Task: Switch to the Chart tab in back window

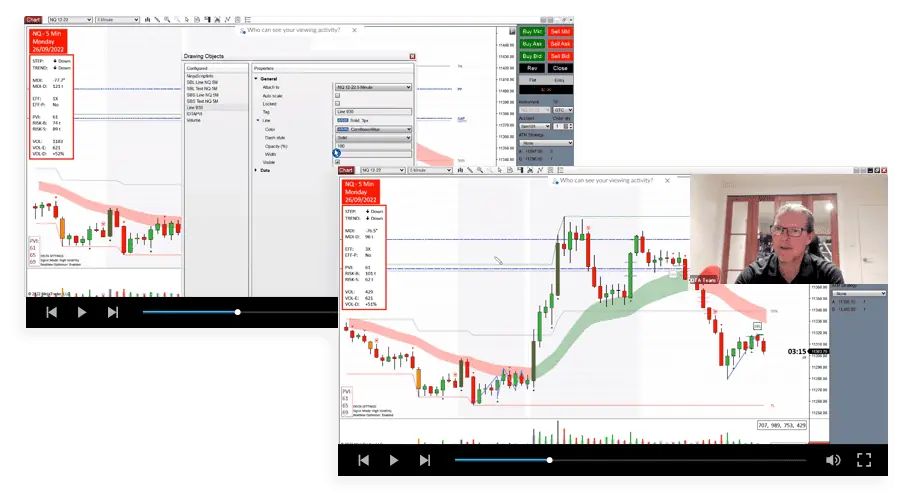Action: tap(34, 19)
